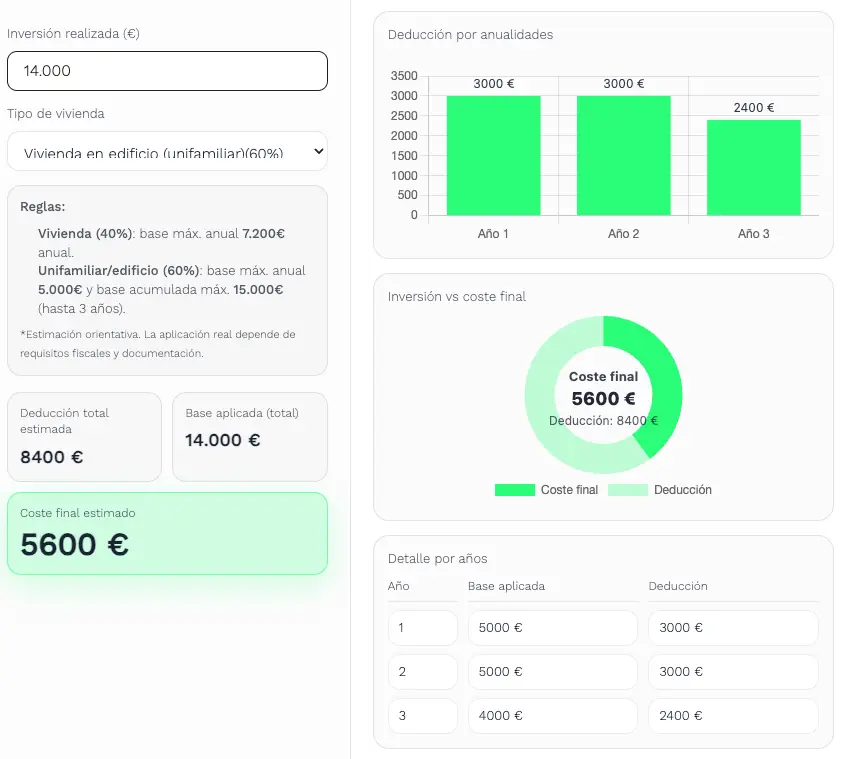Toggle the Coste final legend swatch
Image resolution: width=848 pixels, height=759 pixels.
pyautogui.click(x=515, y=490)
